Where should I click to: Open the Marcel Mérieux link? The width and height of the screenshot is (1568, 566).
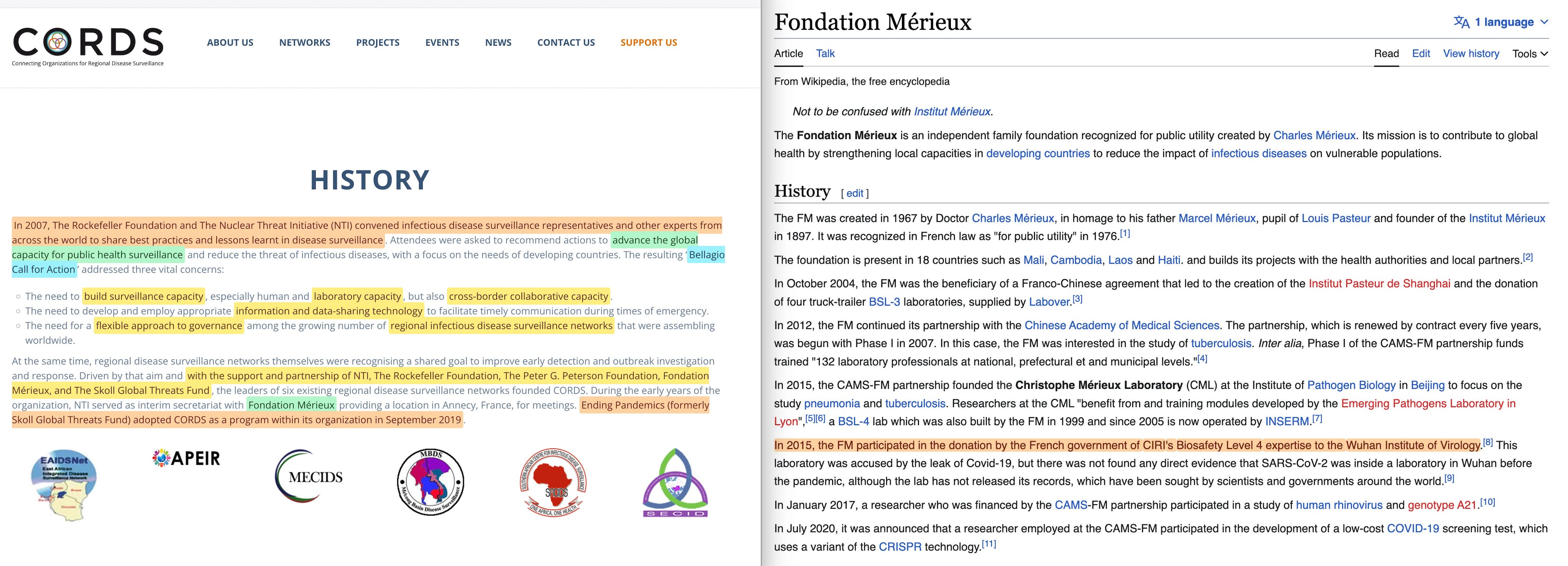tap(1217, 218)
